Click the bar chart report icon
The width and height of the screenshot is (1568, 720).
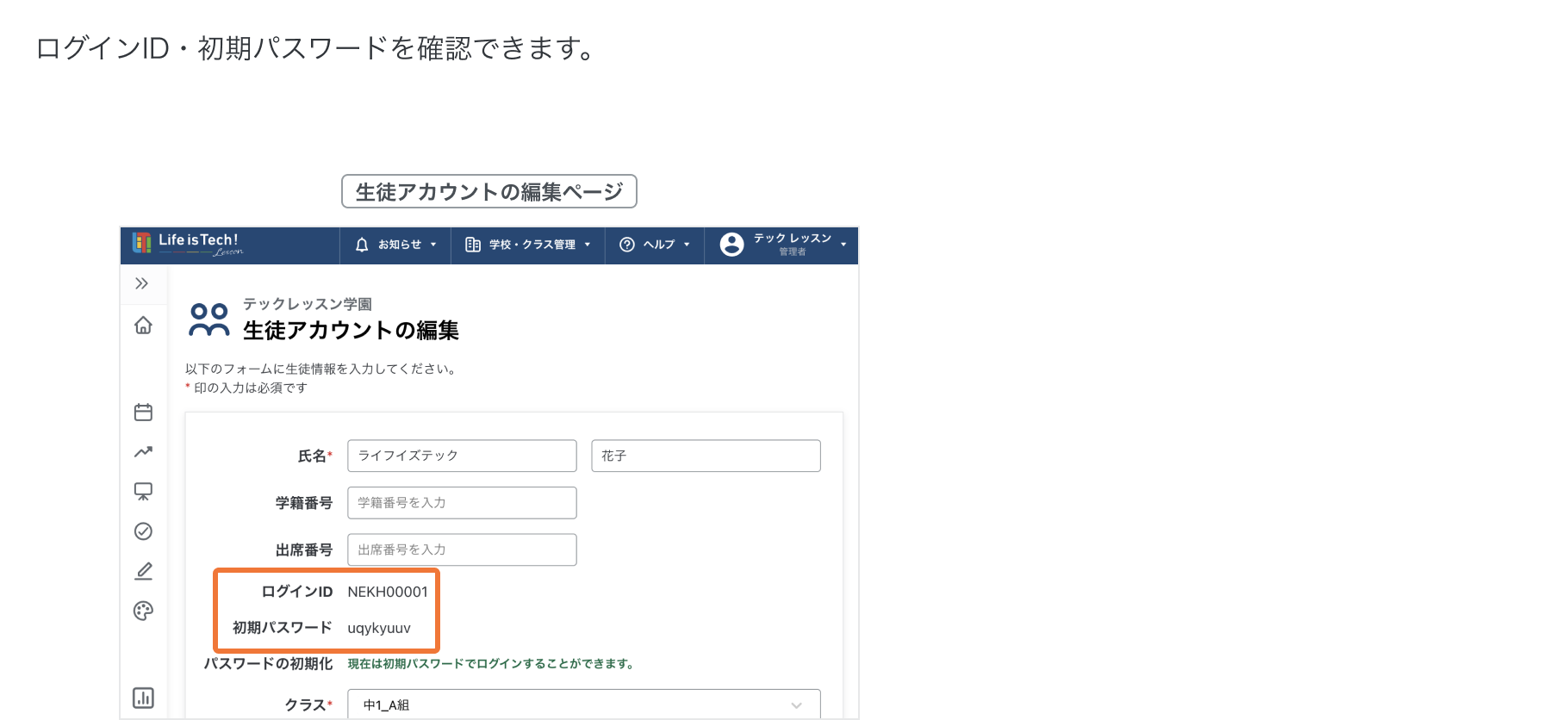click(143, 698)
